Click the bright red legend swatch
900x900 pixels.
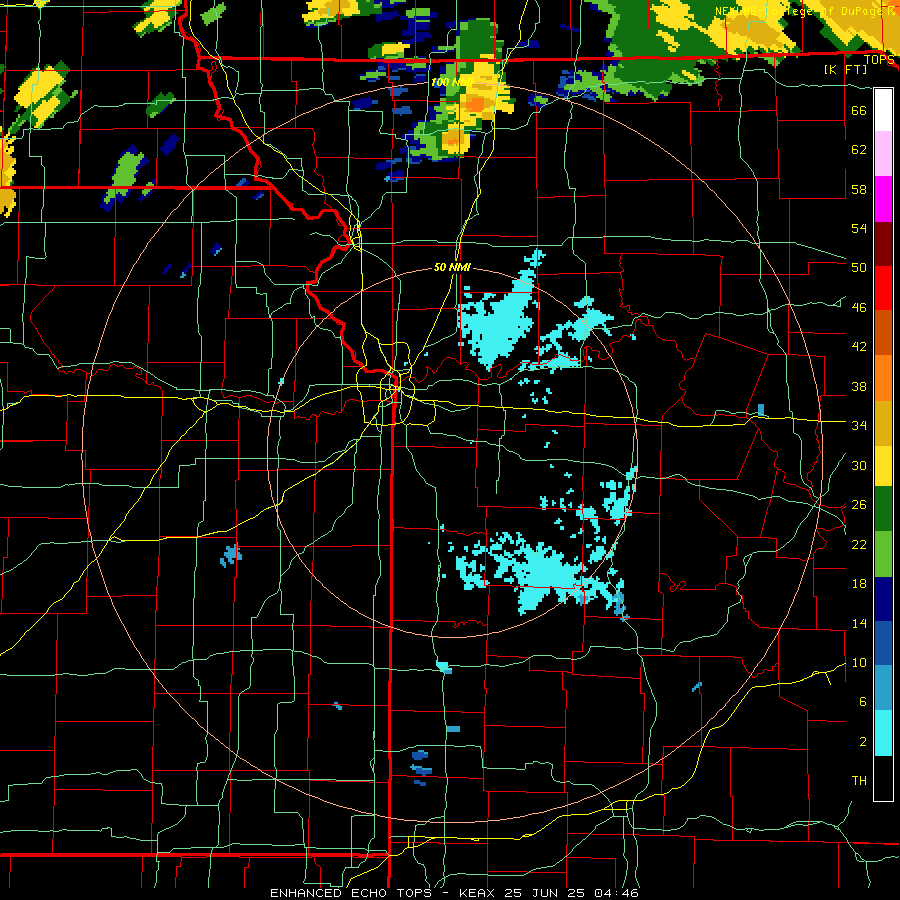883,288
